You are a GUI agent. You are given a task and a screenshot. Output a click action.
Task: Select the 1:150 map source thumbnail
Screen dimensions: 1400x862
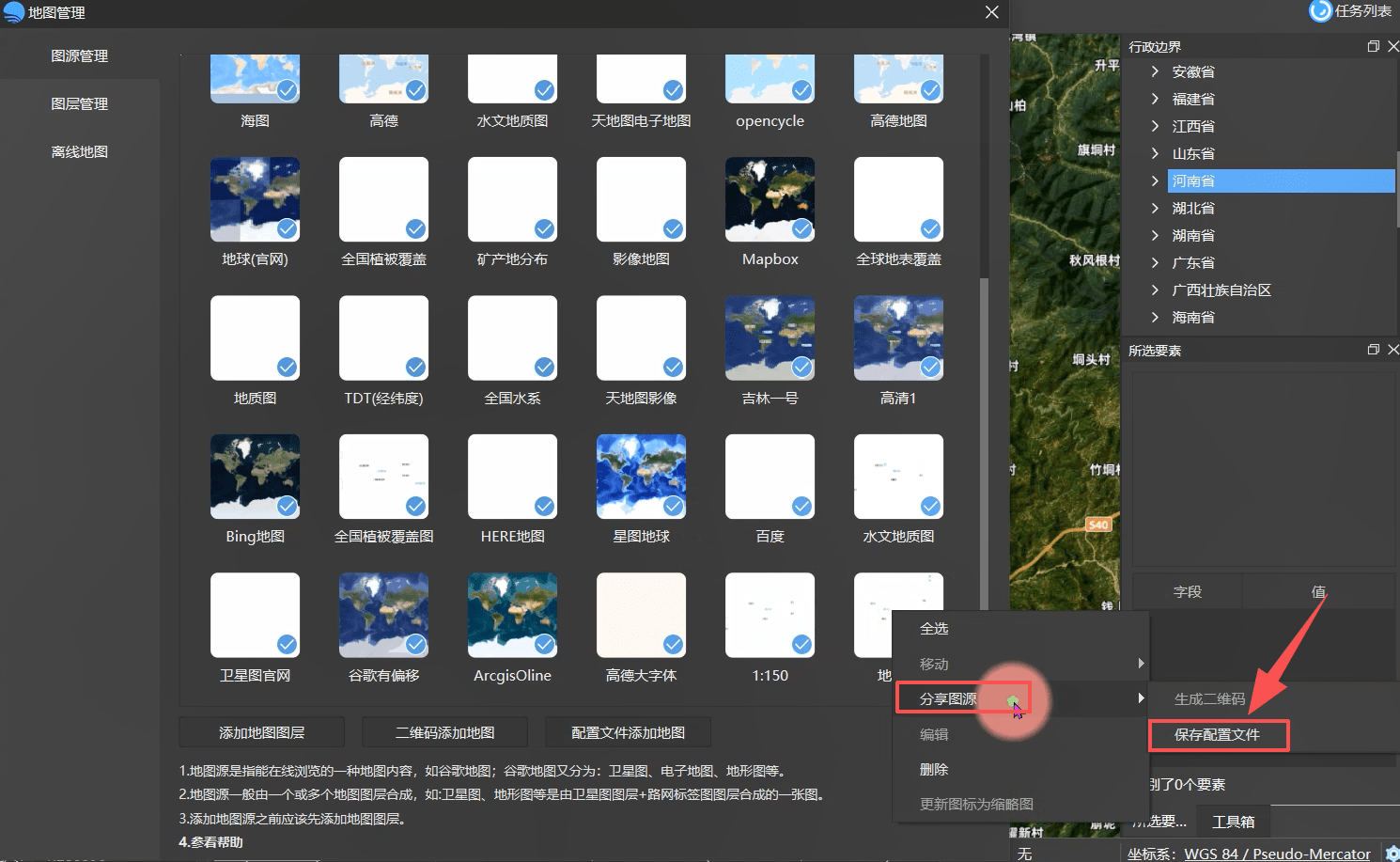pos(770,615)
